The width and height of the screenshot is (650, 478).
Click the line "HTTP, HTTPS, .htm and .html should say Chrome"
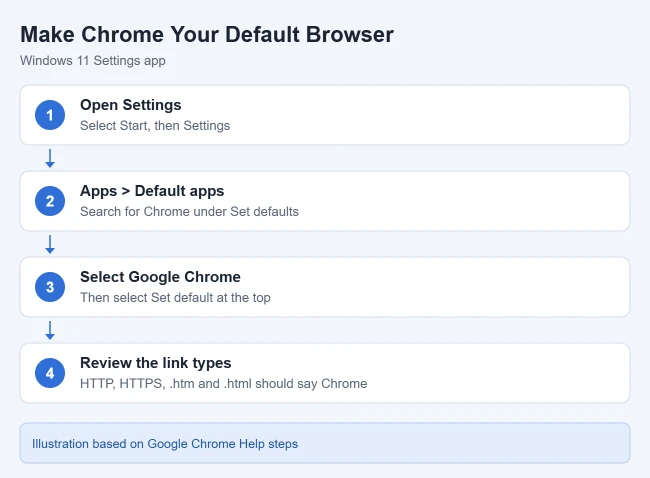(224, 383)
